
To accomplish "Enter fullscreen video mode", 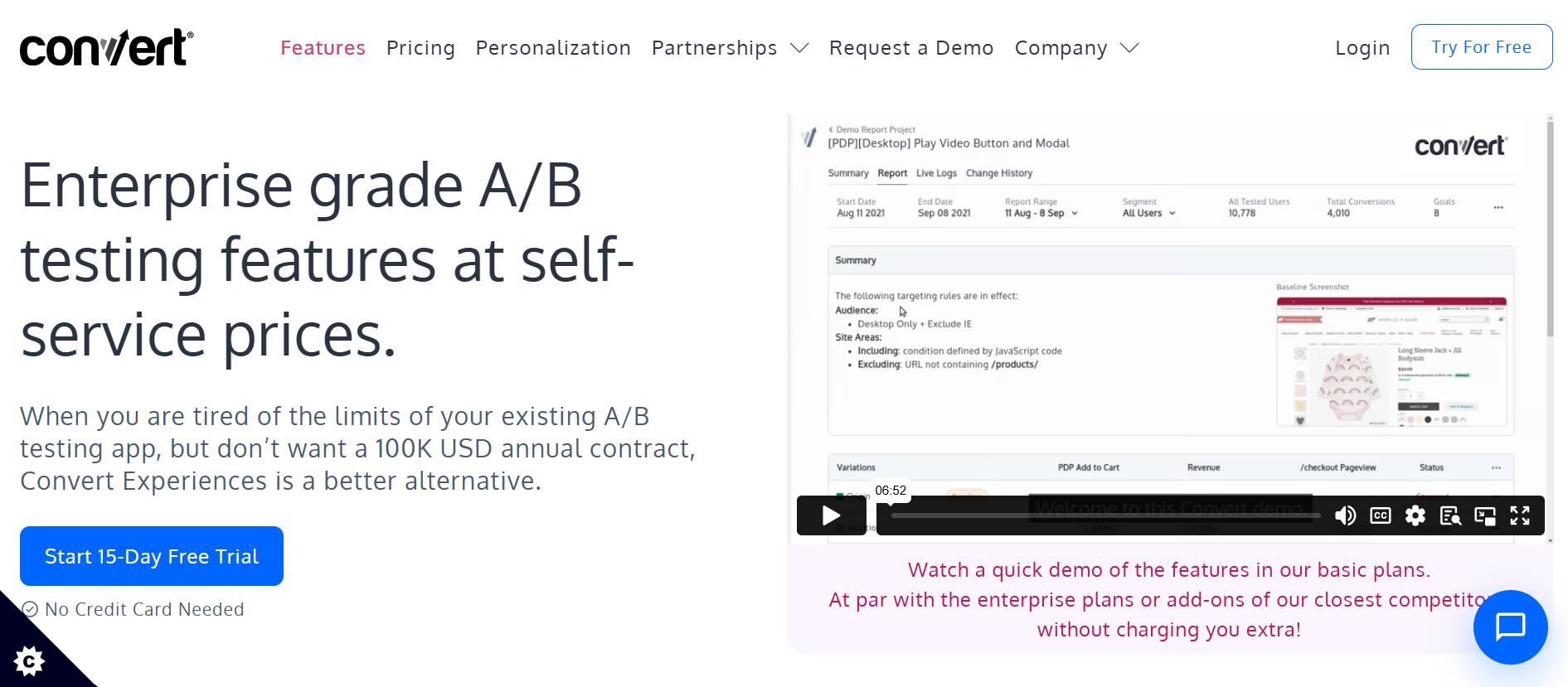I will tap(1520, 515).
